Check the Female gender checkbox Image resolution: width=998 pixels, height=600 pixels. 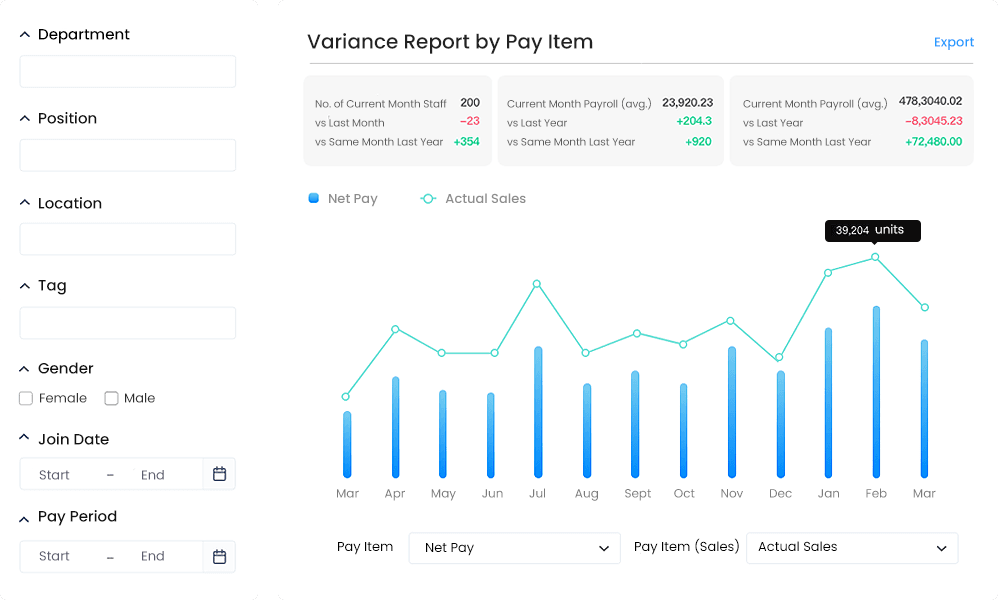click(26, 398)
